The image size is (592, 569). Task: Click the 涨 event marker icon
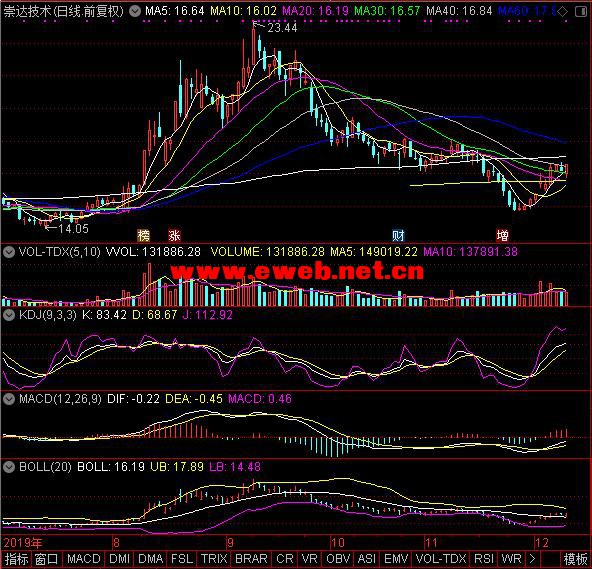click(174, 235)
